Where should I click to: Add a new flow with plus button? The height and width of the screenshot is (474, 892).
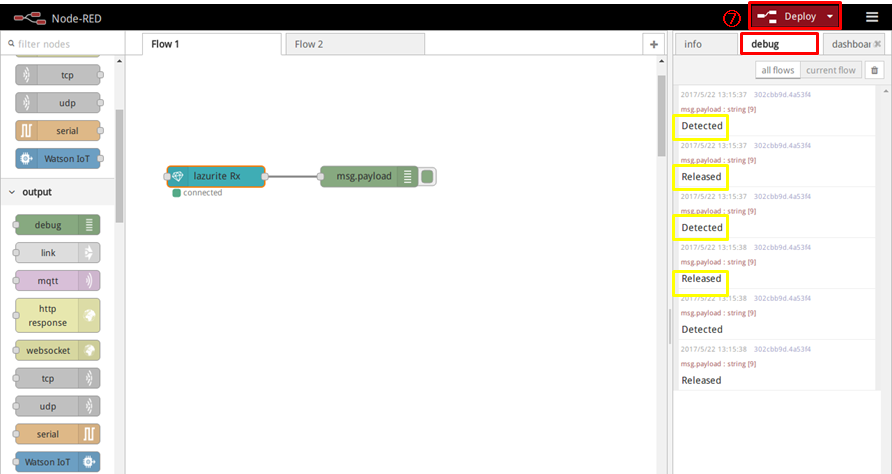[654, 44]
